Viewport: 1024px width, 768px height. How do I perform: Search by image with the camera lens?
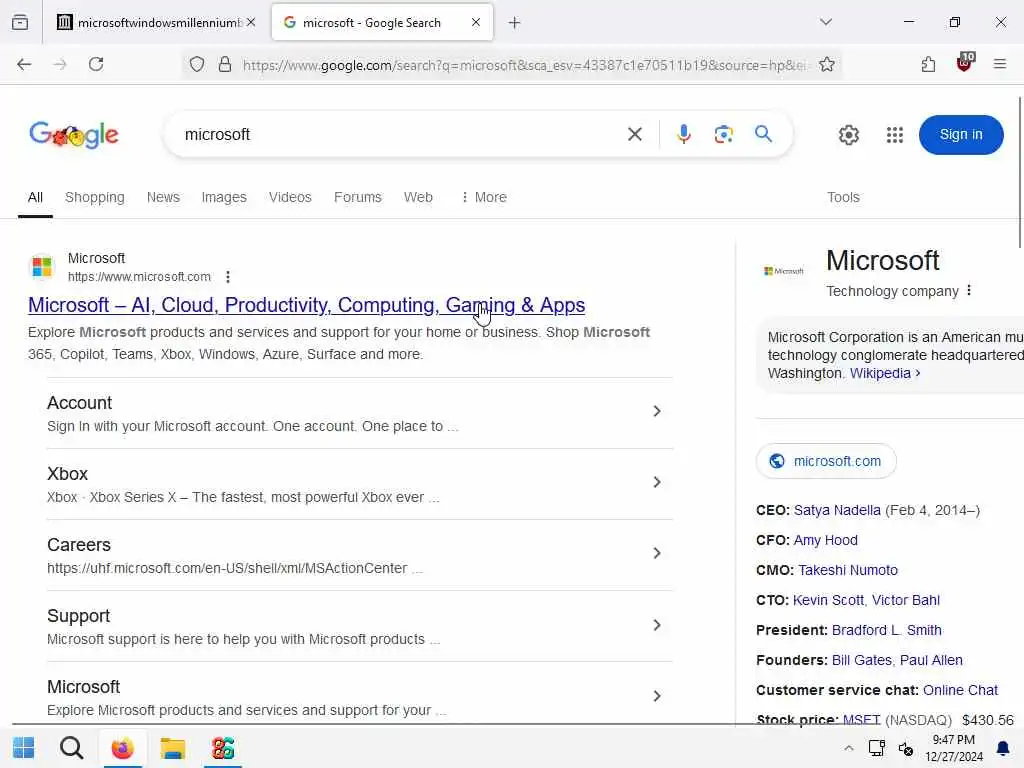point(724,135)
